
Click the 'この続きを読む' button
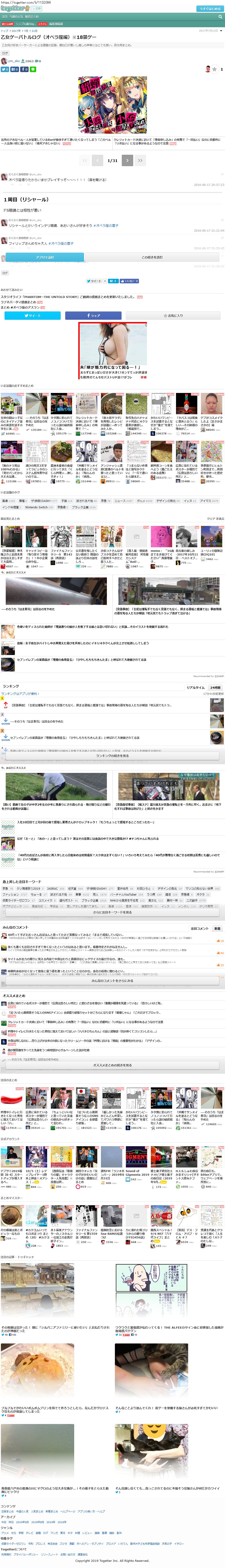coord(152,257)
